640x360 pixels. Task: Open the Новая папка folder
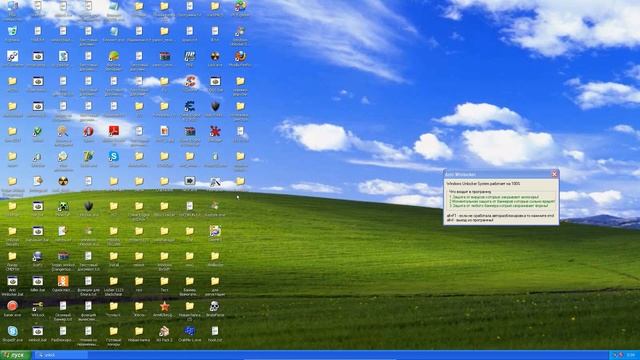pyautogui.click(x=139, y=331)
